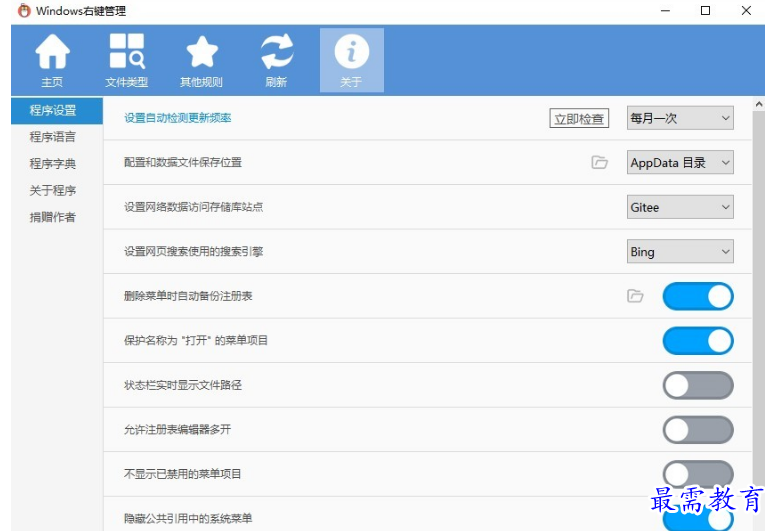Toggle 保护名称为“打开”的菜单项目 switch

coord(698,341)
